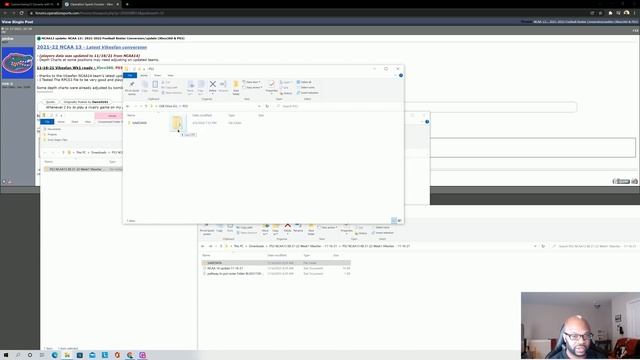Reload the browser page
This screenshot has height=360, width=640.
[x=22, y=13]
